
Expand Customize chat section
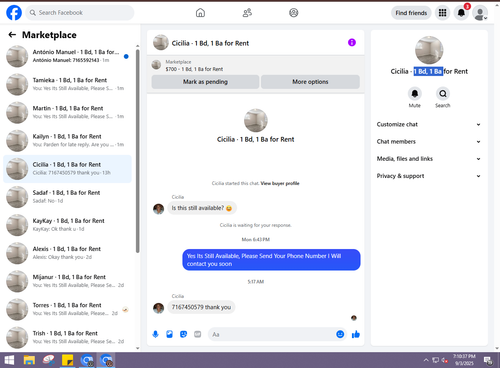(429, 124)
